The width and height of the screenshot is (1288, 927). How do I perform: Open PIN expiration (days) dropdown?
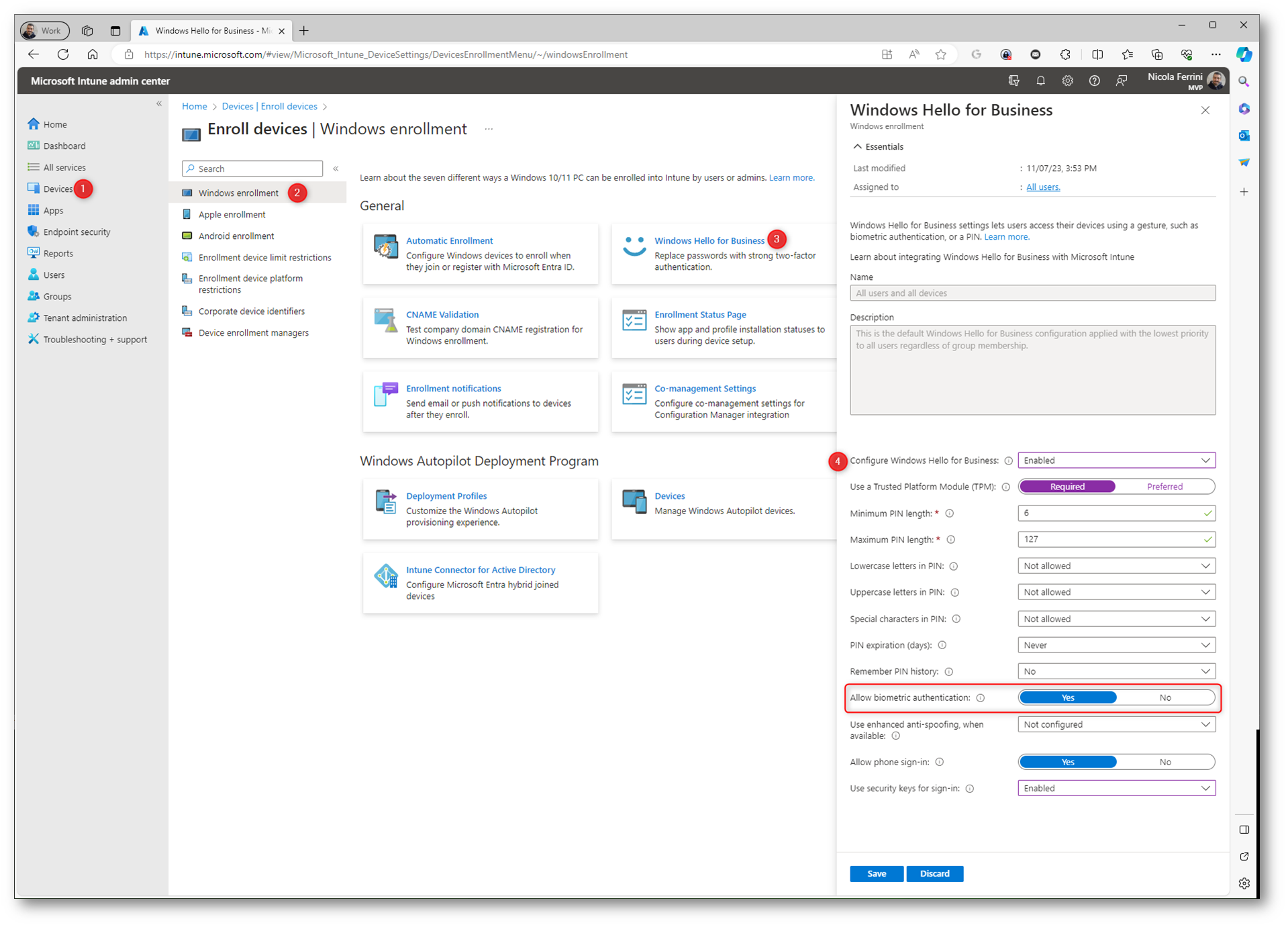point(1116,645)
